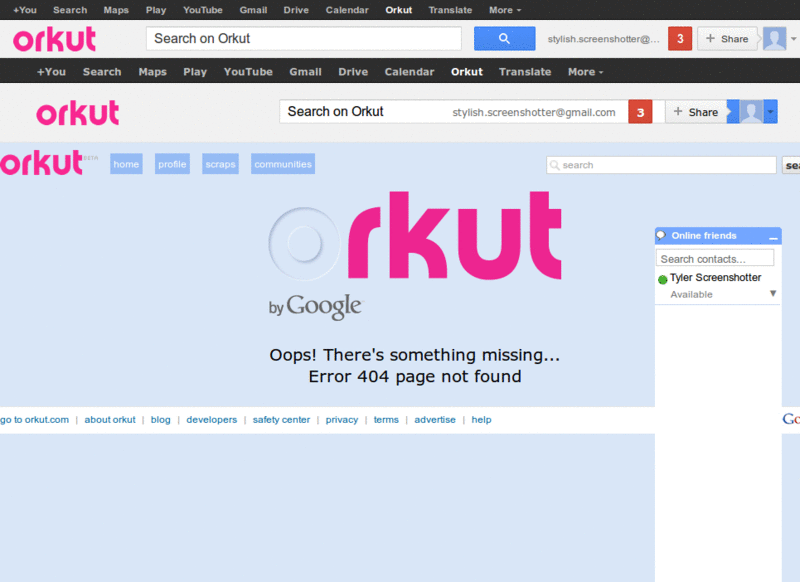Open the More menu in top bar
The image size is (800, 582).
[x=505, y=10]
